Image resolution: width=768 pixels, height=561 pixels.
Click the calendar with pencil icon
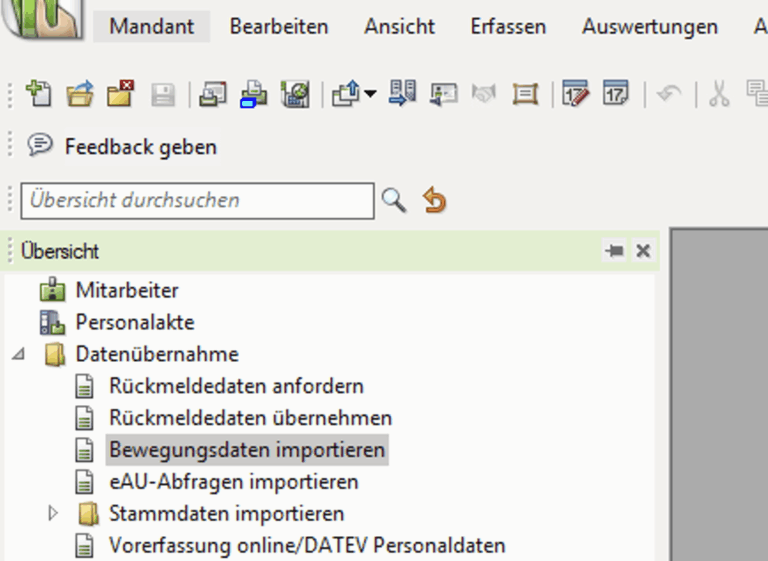576,95
